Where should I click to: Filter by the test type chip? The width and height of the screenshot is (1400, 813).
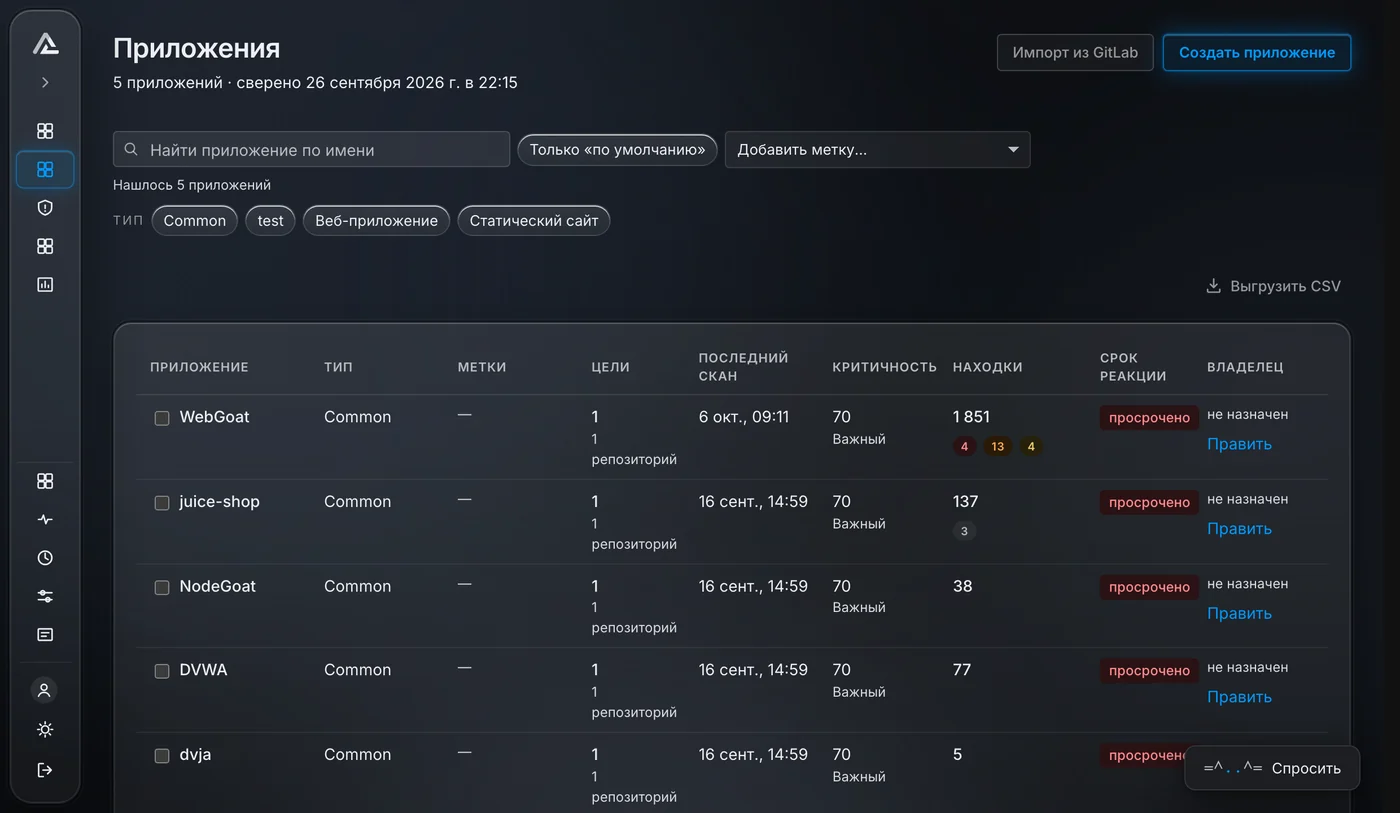point(270,221)
